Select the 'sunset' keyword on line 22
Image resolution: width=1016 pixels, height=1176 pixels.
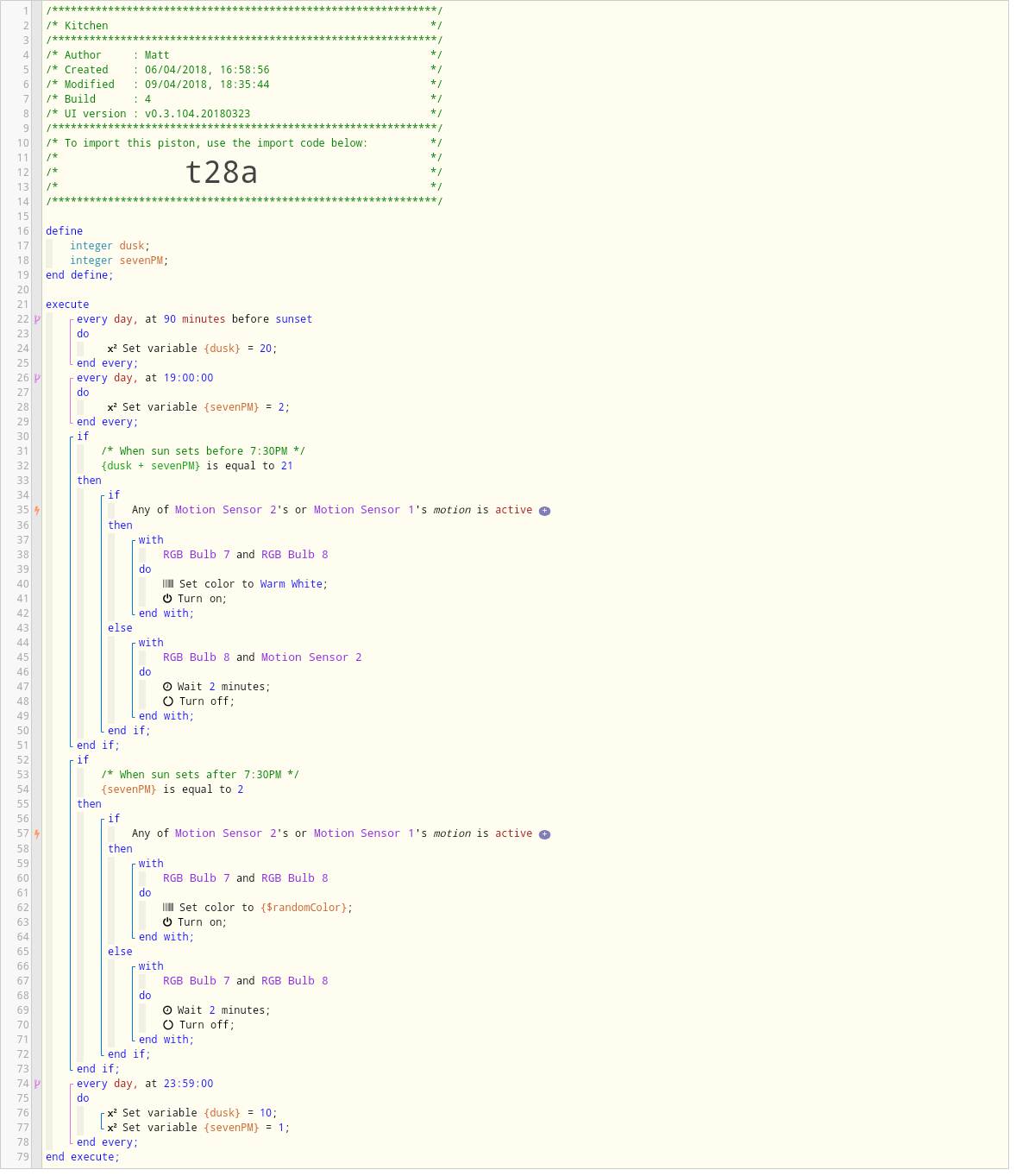pos(293,319)
